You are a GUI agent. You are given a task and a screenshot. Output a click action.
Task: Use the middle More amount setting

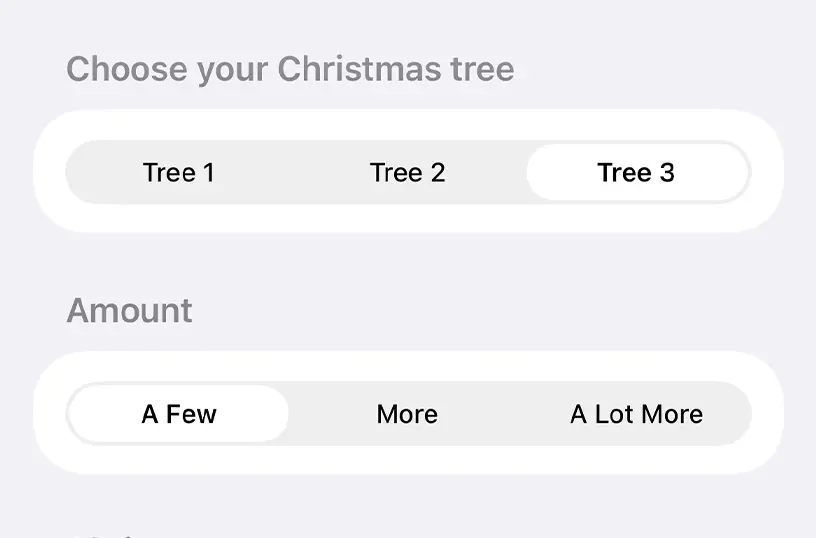[x=407, y=414]
